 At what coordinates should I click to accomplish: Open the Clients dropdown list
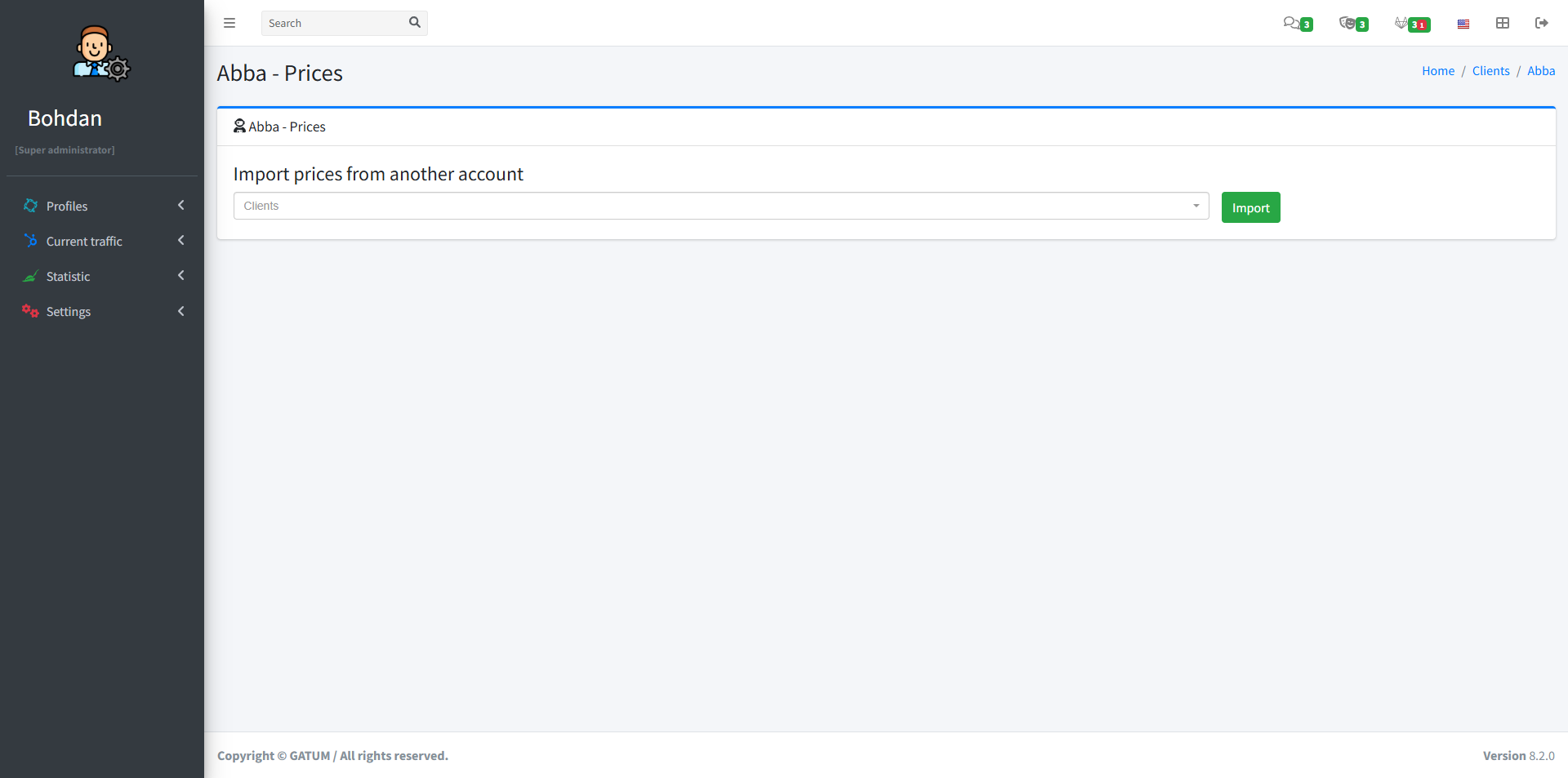point(720,206)
